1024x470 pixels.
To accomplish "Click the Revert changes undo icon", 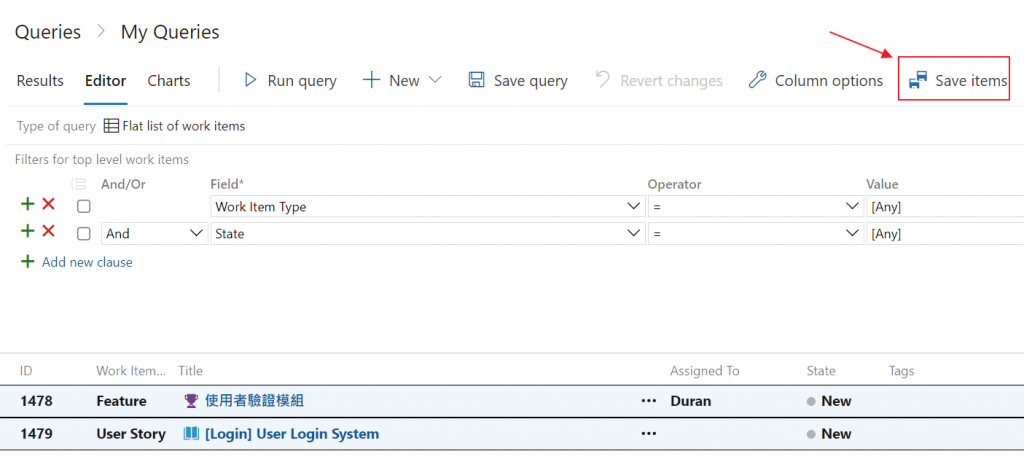I will point(602,80).
